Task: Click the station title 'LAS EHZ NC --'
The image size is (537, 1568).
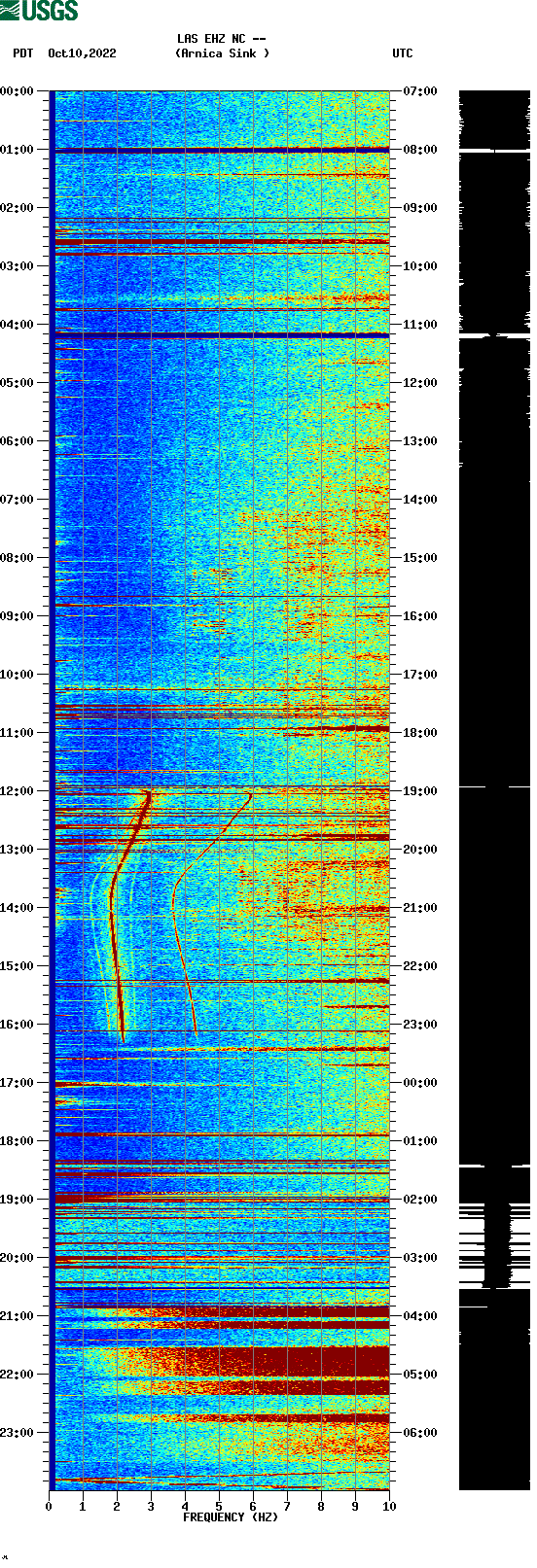Action: pos(222,39)
